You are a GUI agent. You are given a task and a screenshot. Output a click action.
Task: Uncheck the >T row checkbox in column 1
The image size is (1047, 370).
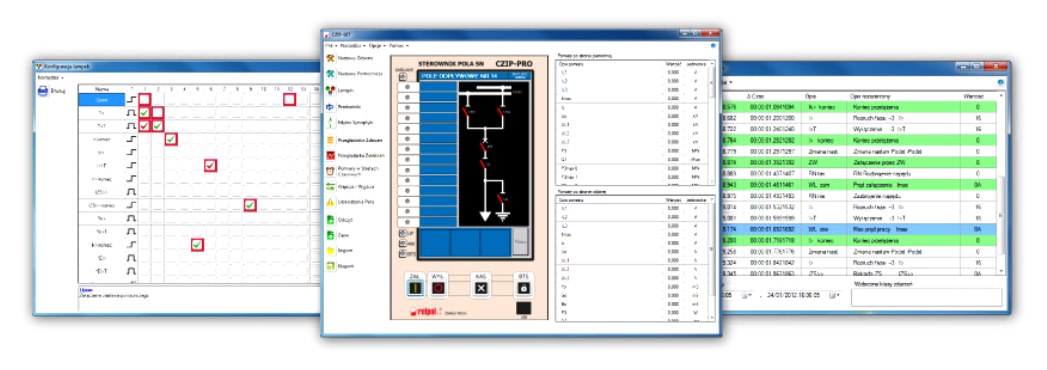pyautogui.click(x=144, y=126)
